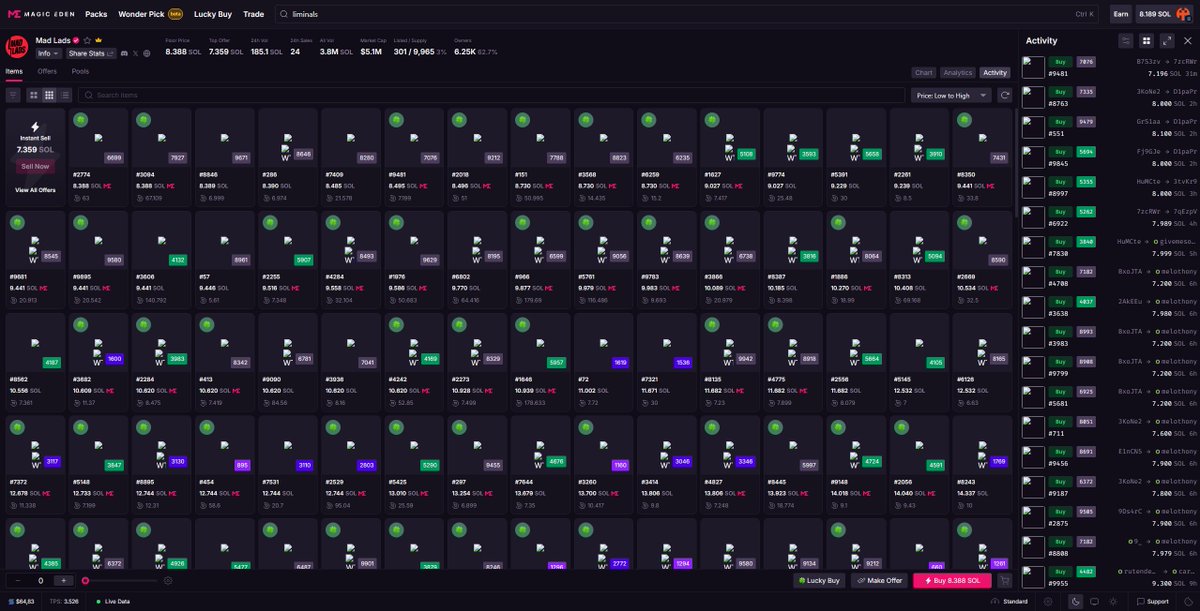The height and width of the screenshot is (611, 1200).
Task: Refresh the item listings
Action: 1004,95
